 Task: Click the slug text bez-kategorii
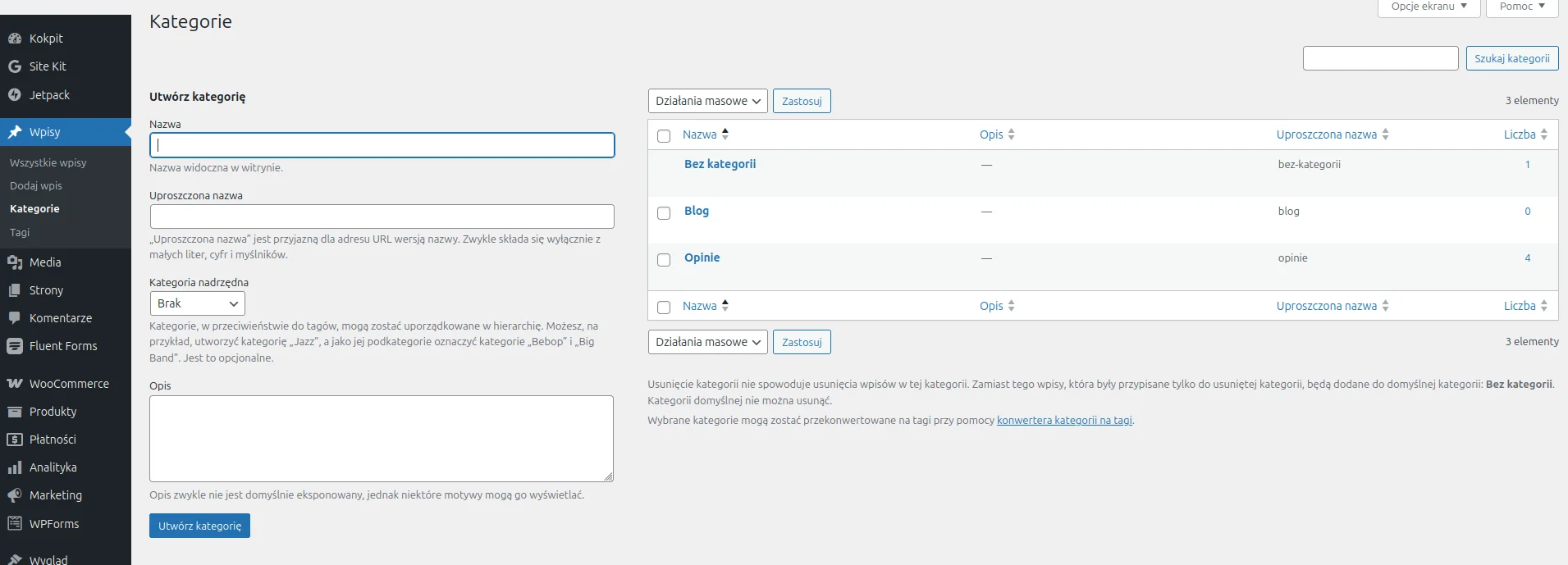[x=1309, y=165]
